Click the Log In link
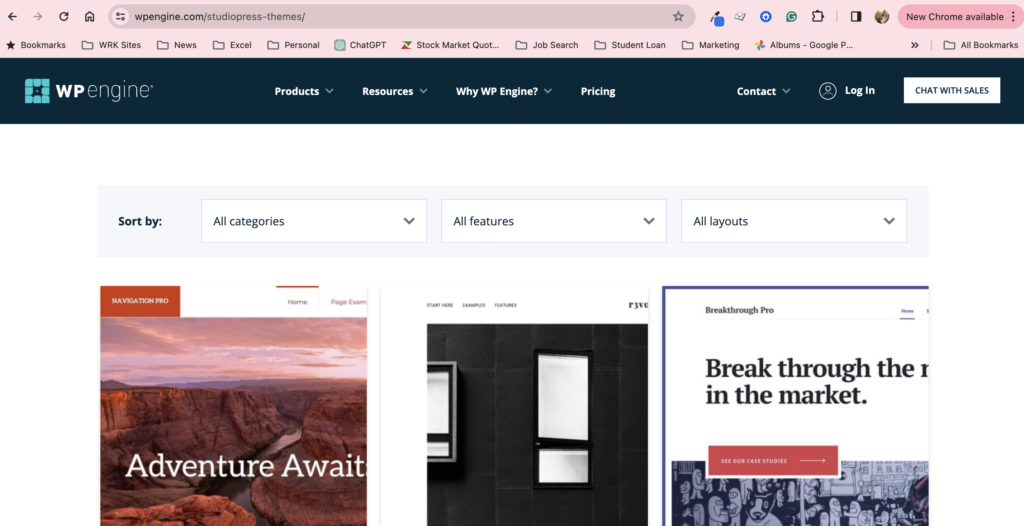This screenshot has width=1024, height=526. [859, 91]
